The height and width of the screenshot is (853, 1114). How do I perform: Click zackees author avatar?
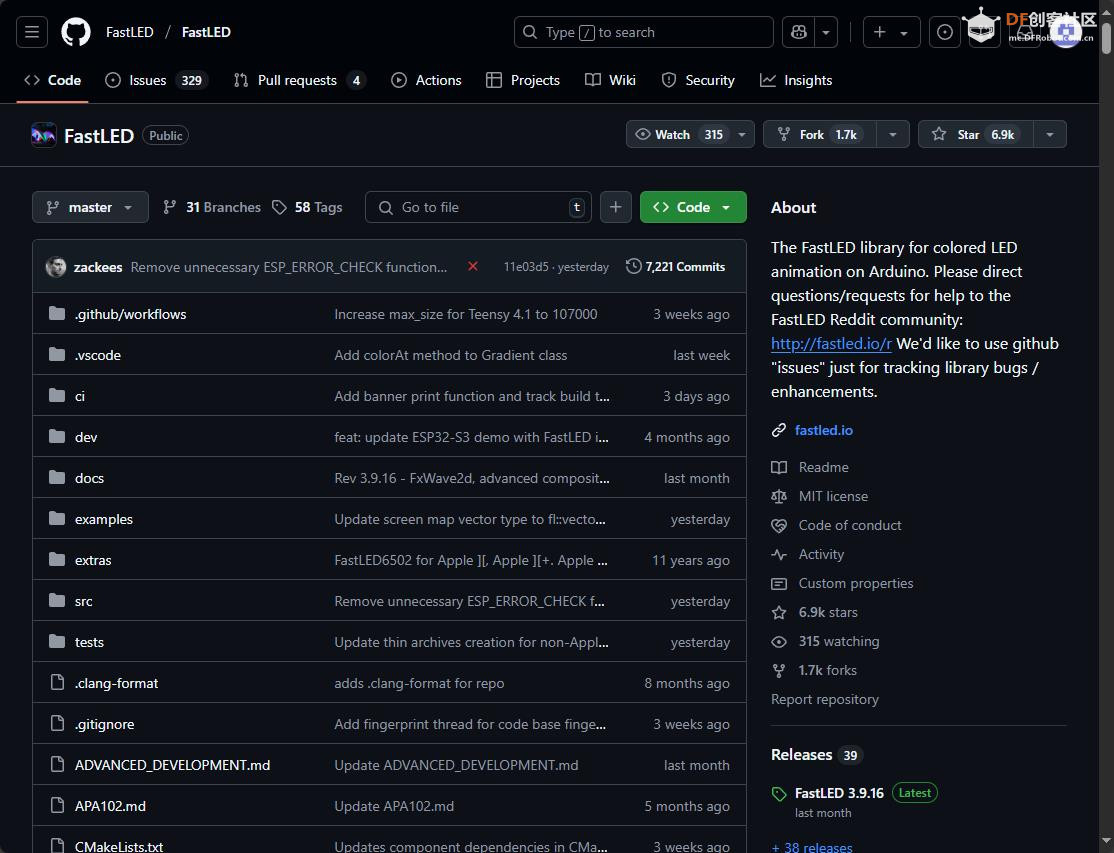(56, 267)
